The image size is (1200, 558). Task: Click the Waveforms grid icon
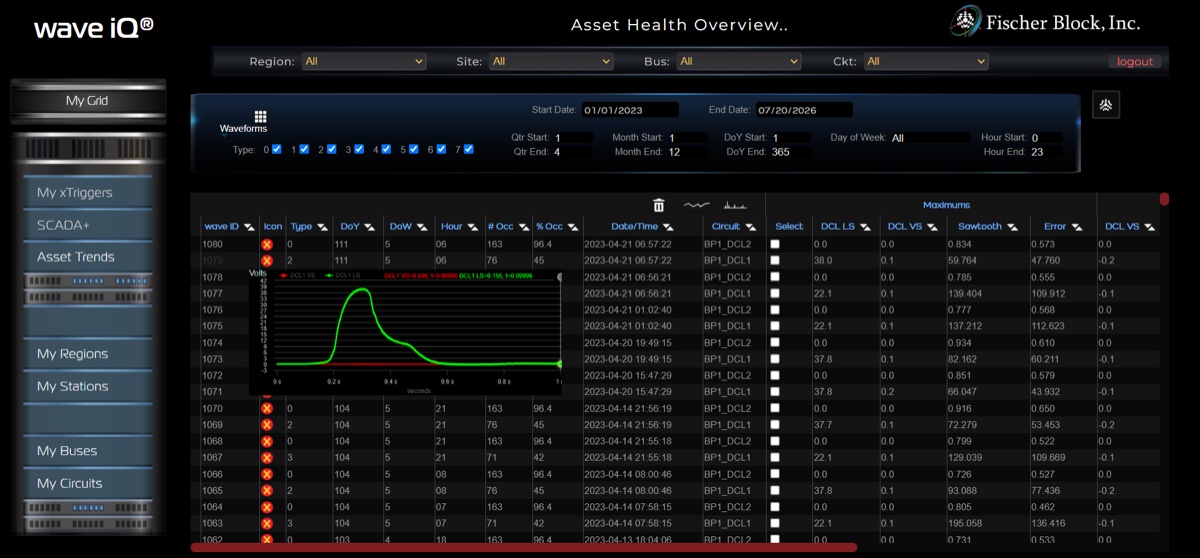coord(261,117)
